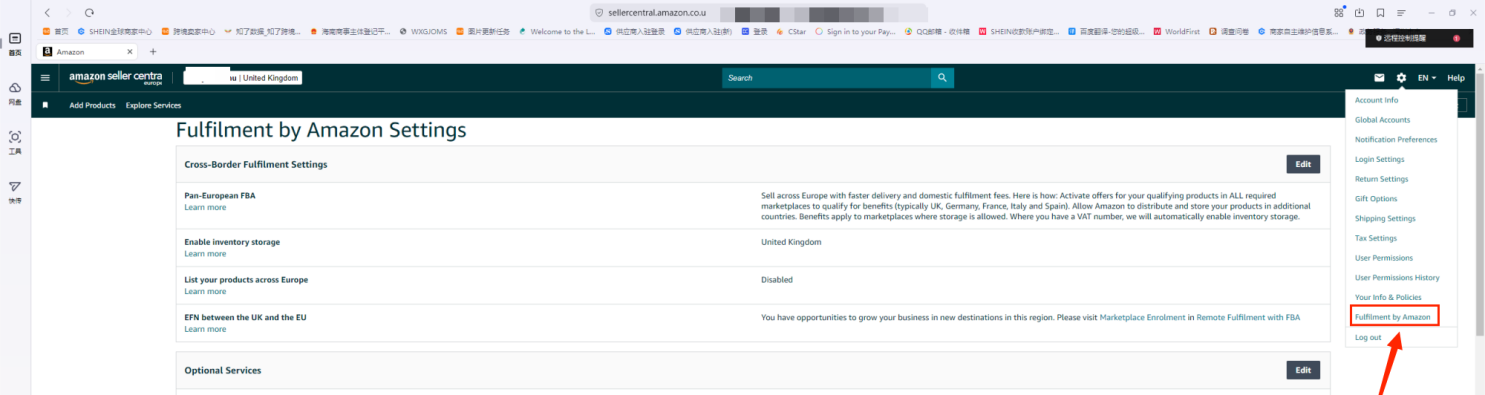Open the SHEIN全球商家中心 bookmark

(x=114, y=32)
